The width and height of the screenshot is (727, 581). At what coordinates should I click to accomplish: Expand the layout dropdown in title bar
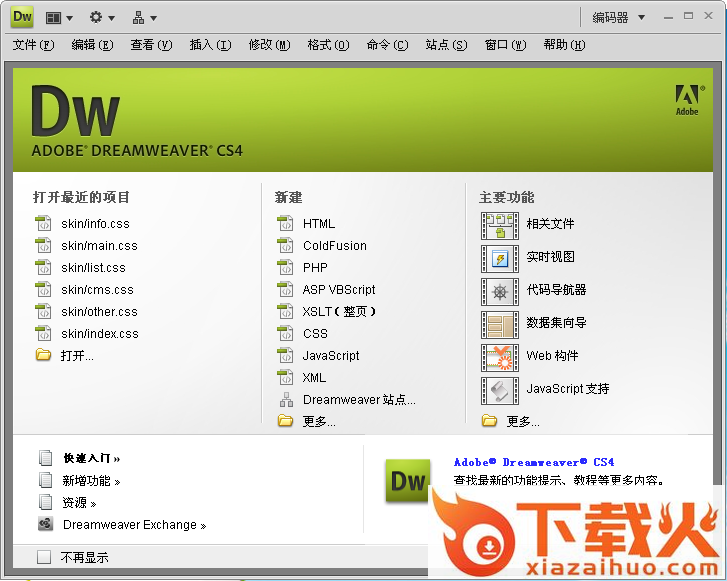pyautogui.click(x=59, y=17)
